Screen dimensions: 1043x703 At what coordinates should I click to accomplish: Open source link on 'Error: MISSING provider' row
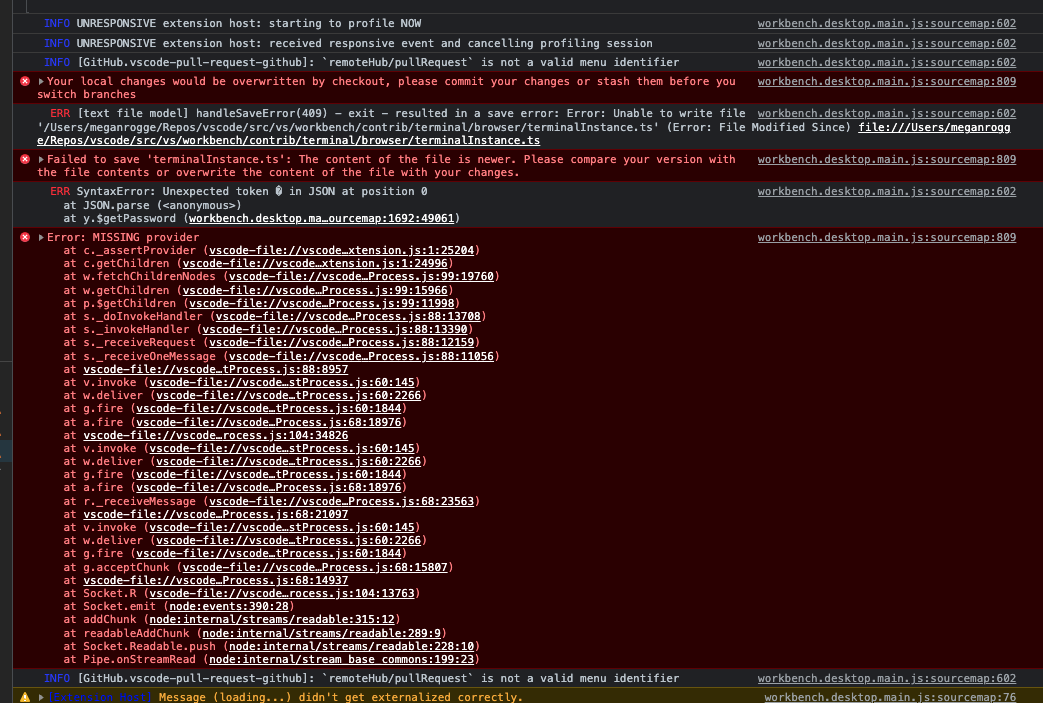click(887, 237)
